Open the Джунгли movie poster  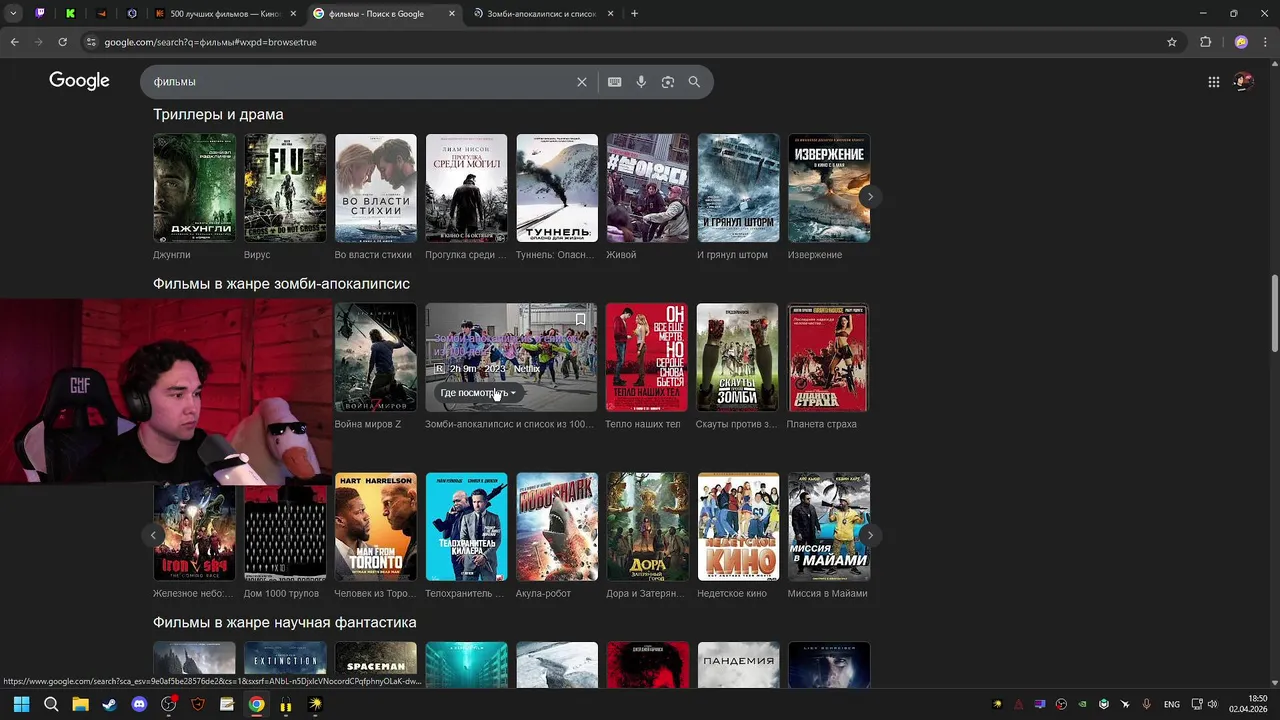pyautogui.click(x=194, y=188)
